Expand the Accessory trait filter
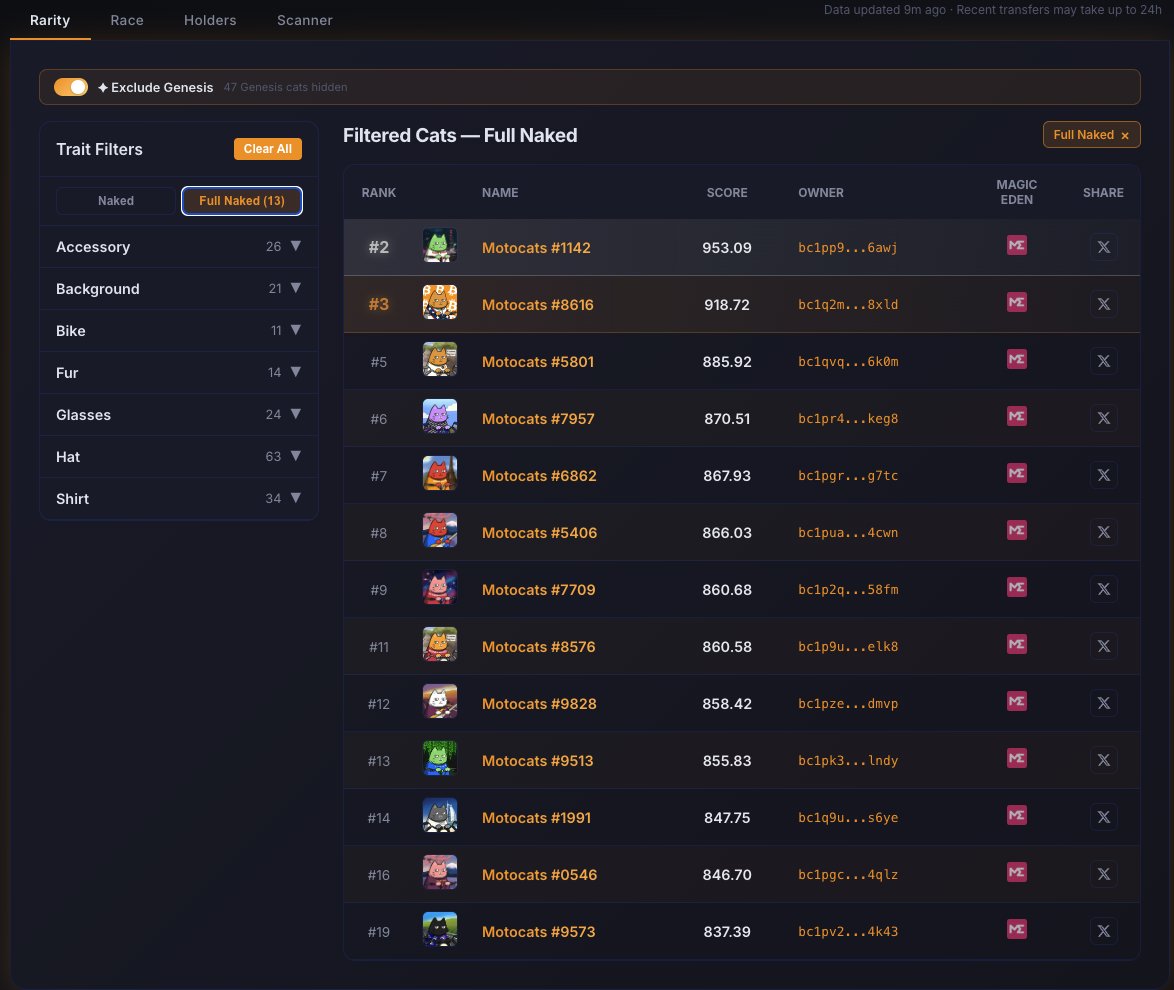1174x990 pixels. click(x=178, y=246)
